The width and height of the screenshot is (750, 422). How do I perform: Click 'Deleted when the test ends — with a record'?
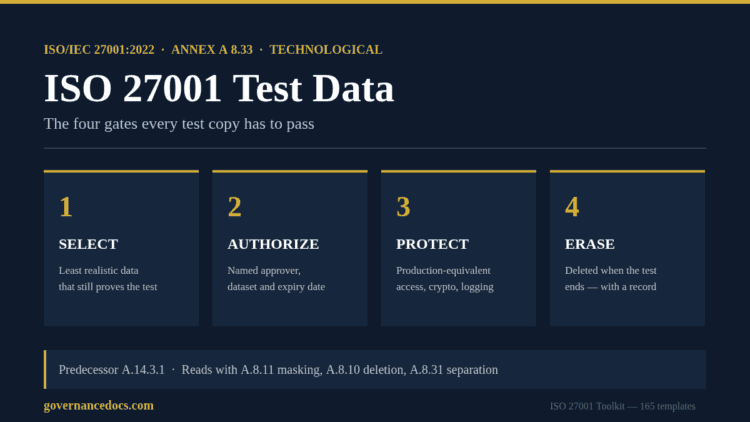[611, 278]
